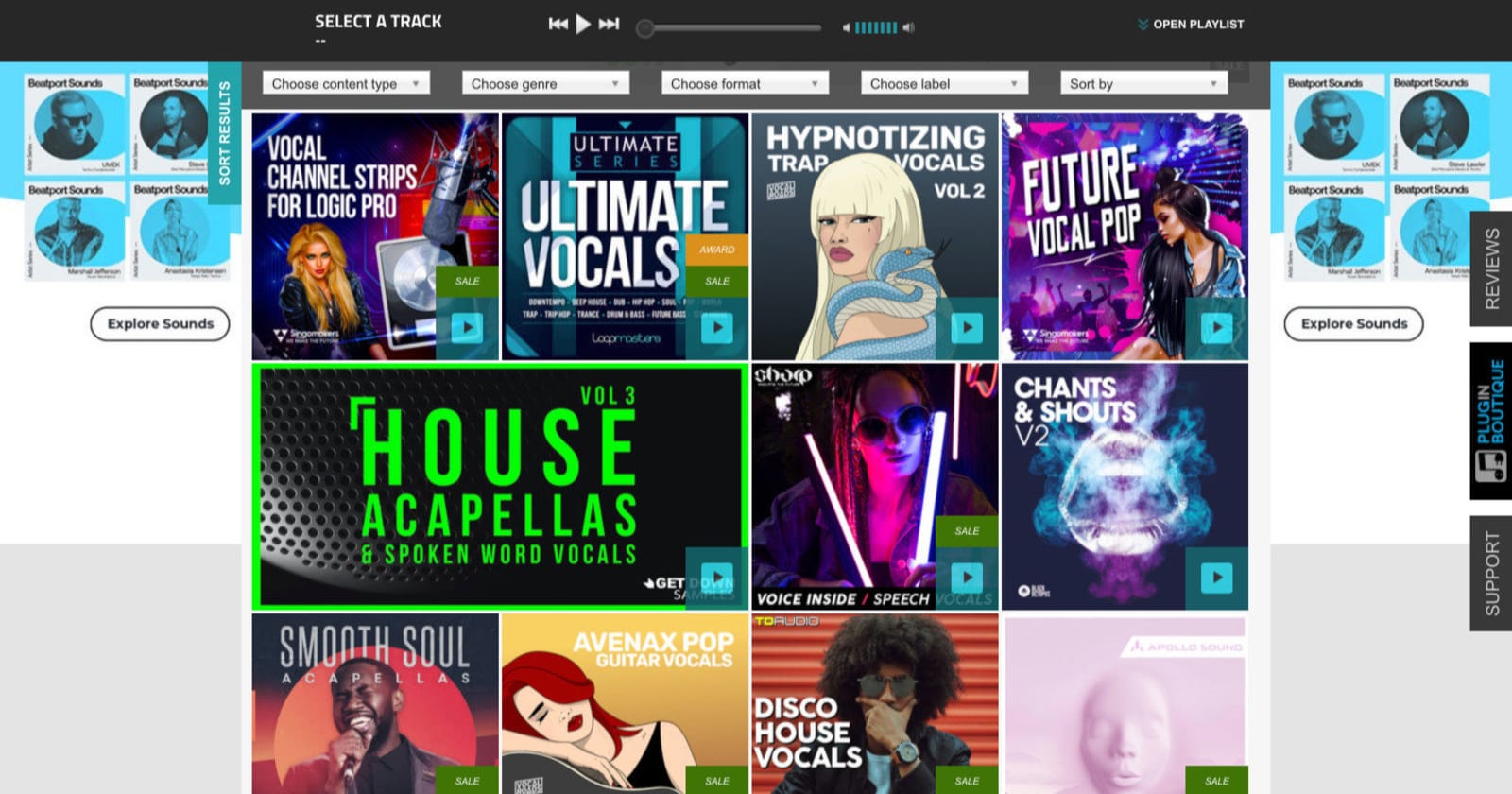Skip to next track in player
Image resolution: width=1512 pixels, height=794 pixels.
pos(610,24)
